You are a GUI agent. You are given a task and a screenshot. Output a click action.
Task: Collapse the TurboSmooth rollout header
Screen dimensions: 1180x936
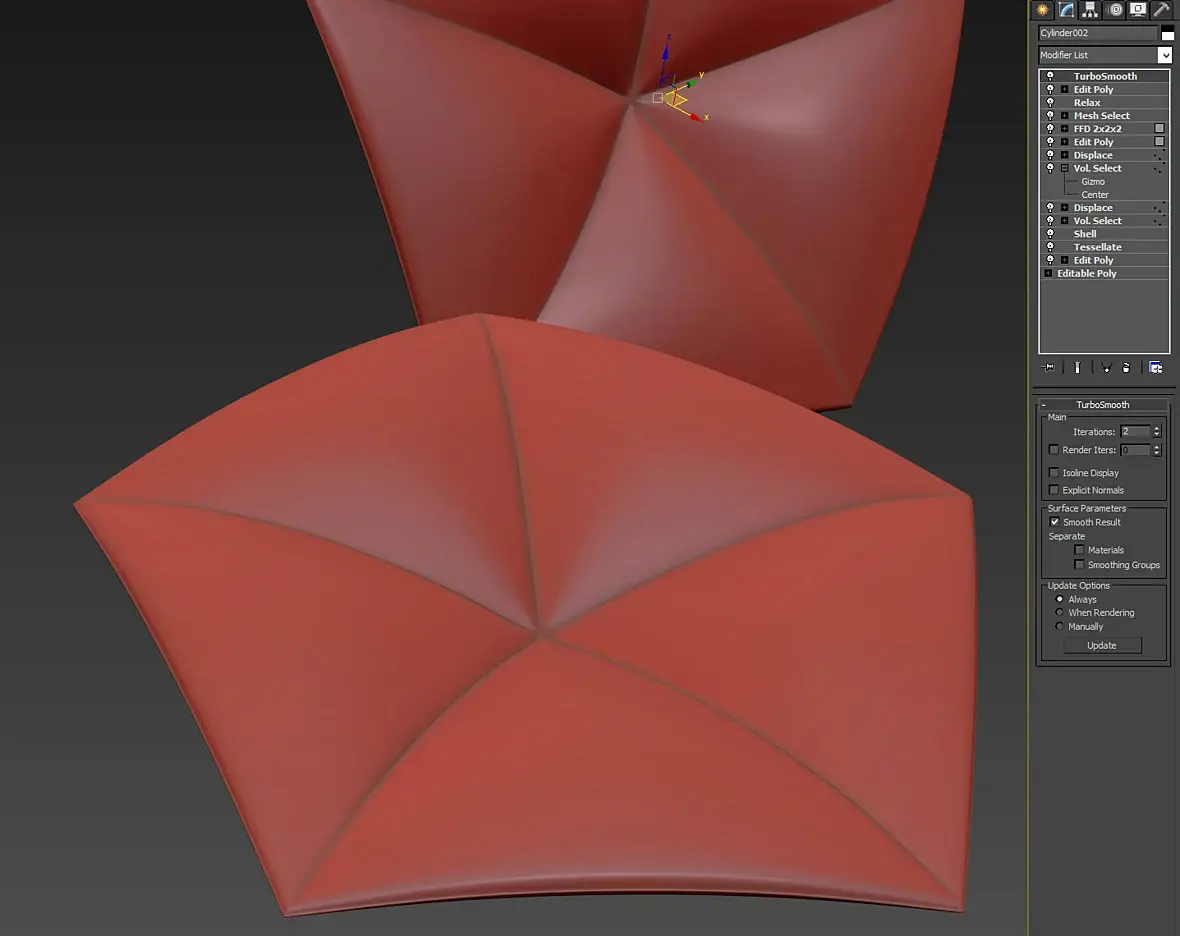(x=1103, y=405)
